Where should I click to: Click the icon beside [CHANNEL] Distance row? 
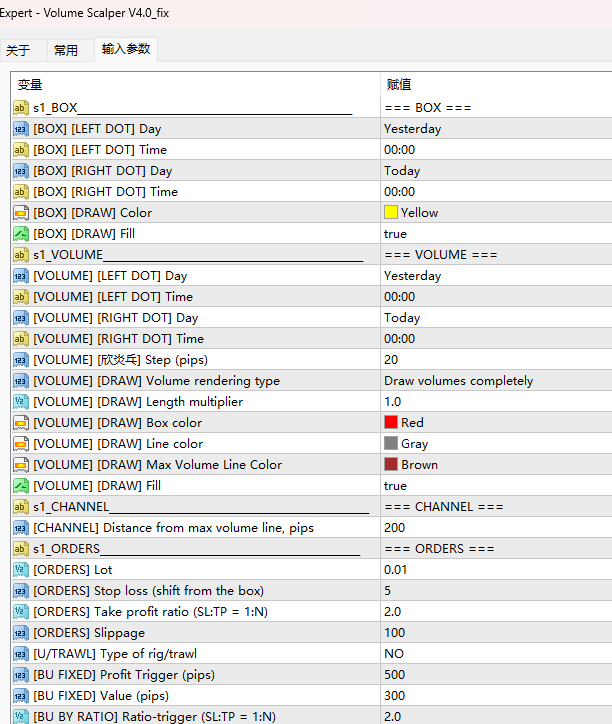click(21, 528)
